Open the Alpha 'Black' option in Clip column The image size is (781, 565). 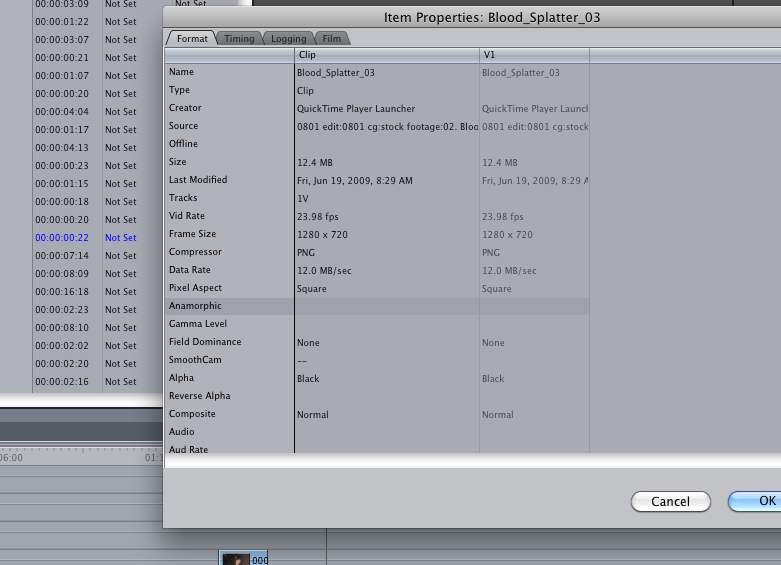[x=308, y=379]
